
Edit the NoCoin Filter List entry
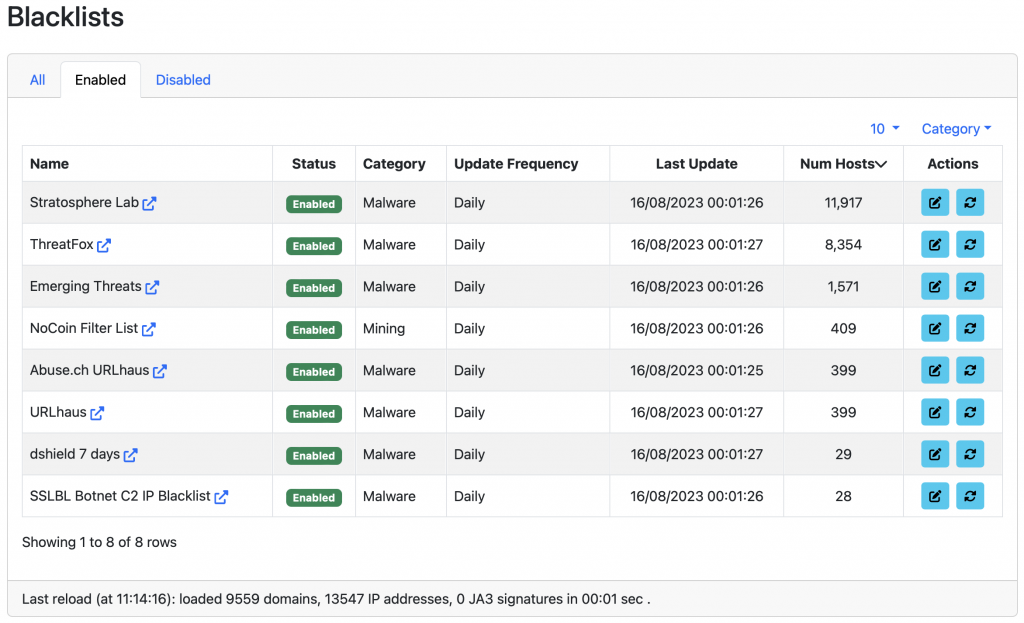[x=935, y=328]
